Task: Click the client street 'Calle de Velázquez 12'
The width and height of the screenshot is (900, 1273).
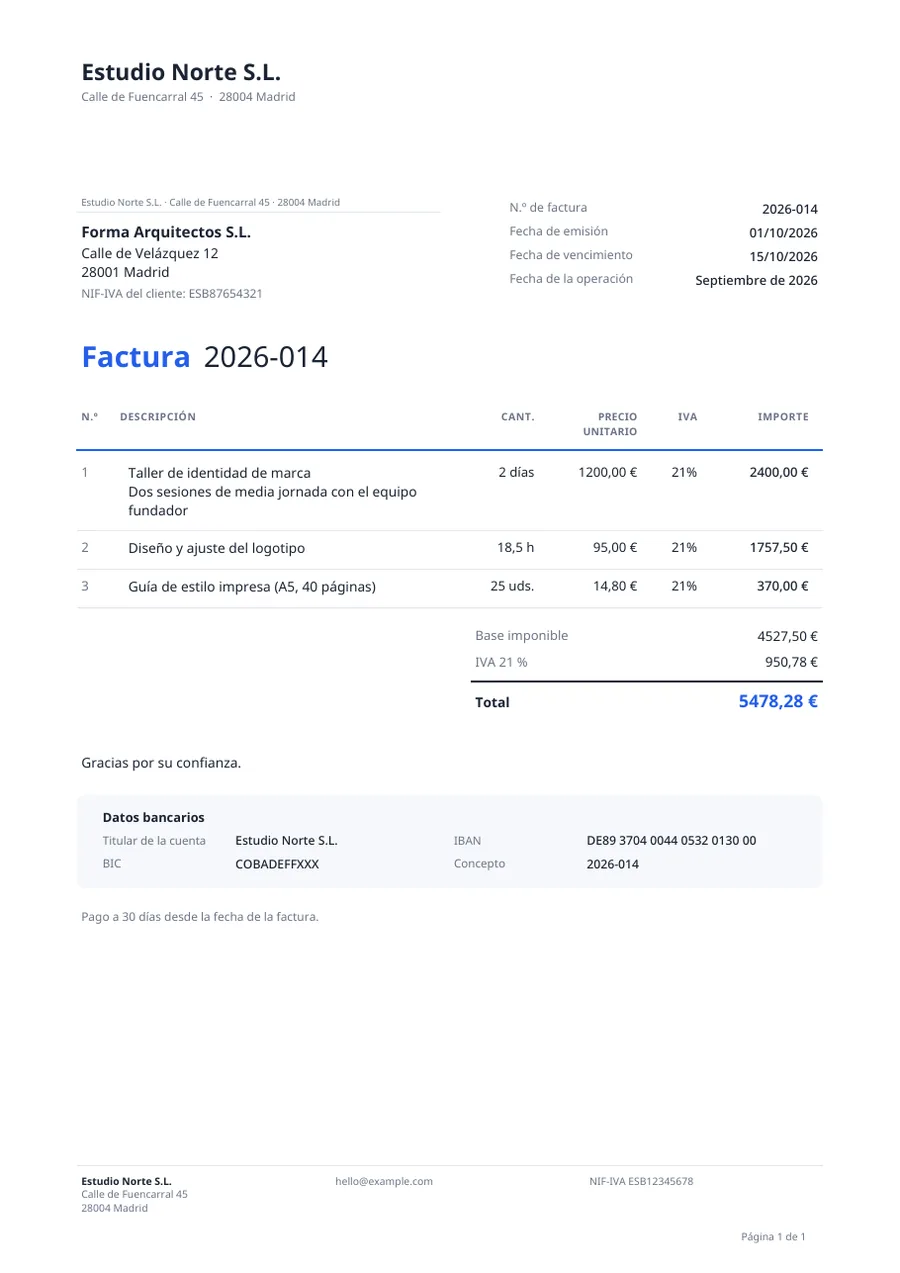Action: tap(150, 254)
